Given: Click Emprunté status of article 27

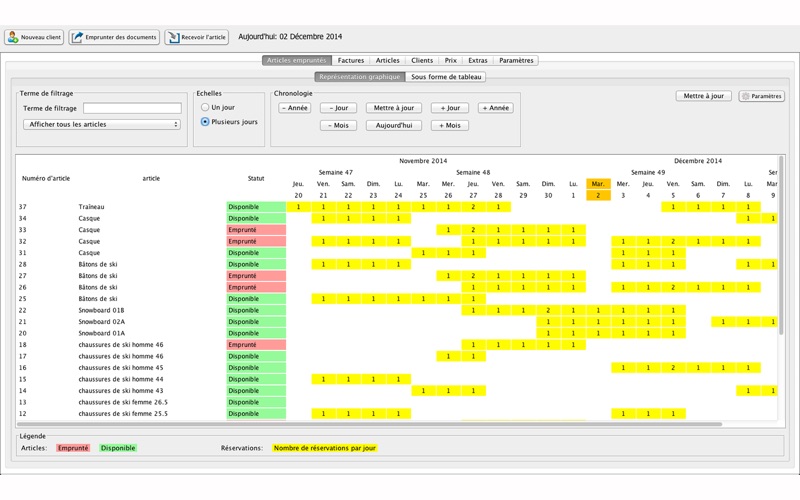Looking at the screenshot, I should (256, 276).
